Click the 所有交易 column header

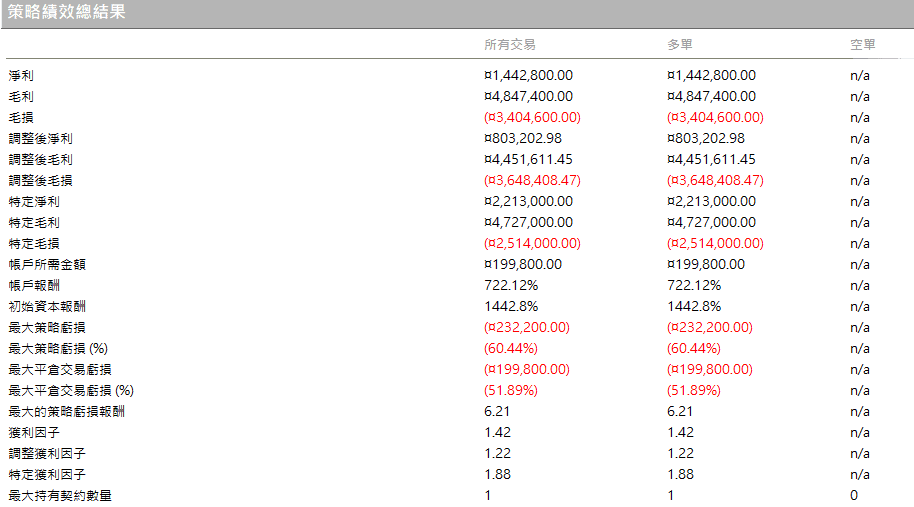[x=509, y=44]
